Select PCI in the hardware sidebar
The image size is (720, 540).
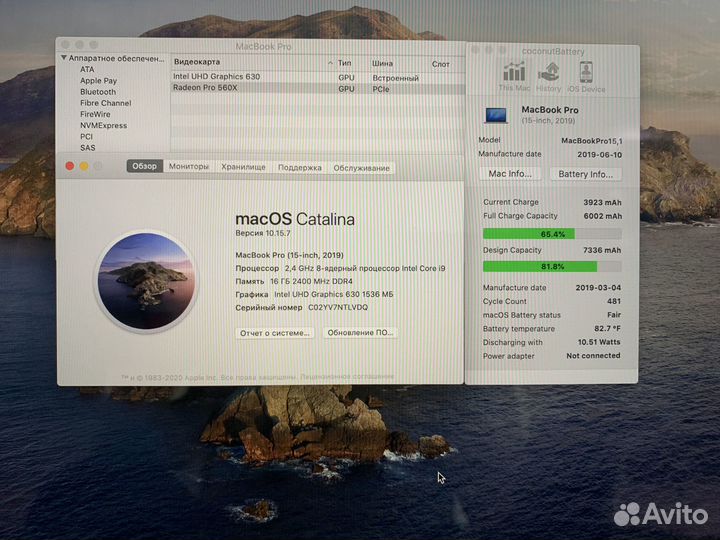86,136
